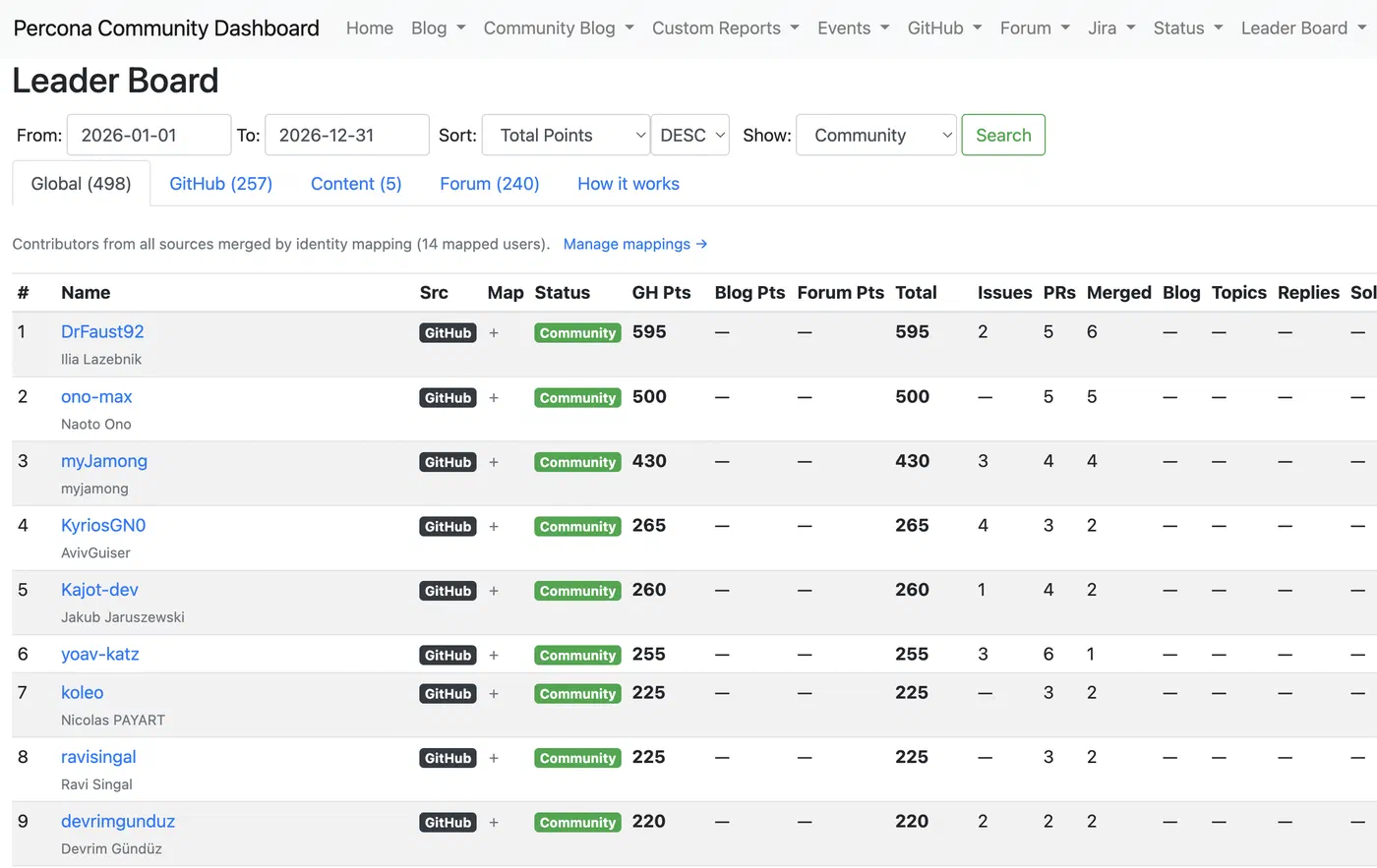Open ravisingal contributor profile link
Image resolution: width=1377 pixels, height=868 pixels.
pos(98,758)
